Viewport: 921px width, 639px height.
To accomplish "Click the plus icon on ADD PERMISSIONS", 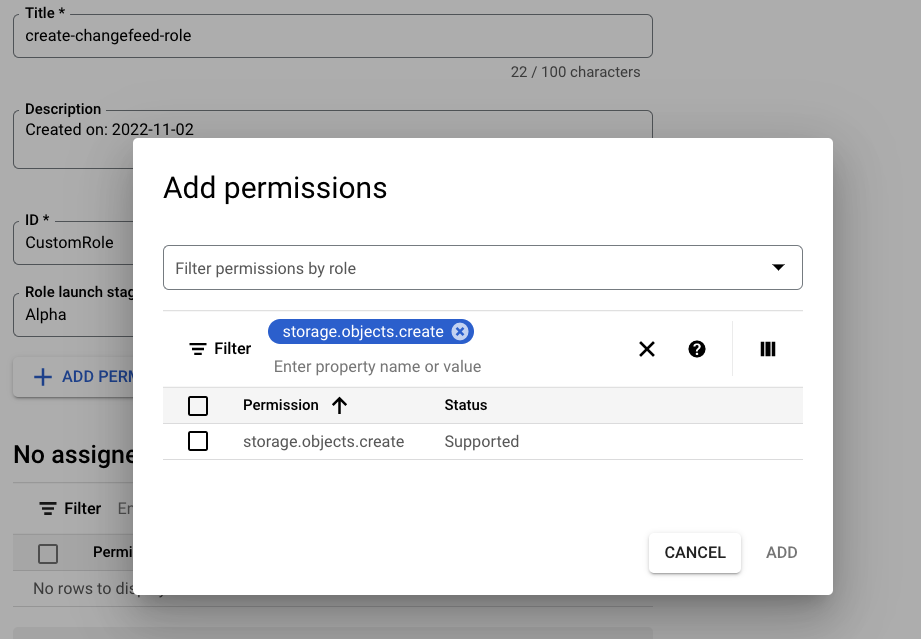I will click(x=40, y=376).
